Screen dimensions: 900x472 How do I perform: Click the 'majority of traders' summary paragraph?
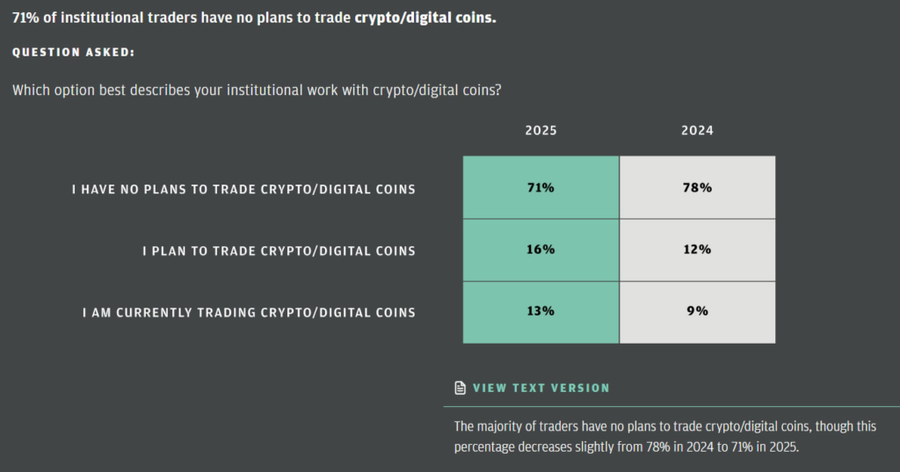(x=664, y=427)
